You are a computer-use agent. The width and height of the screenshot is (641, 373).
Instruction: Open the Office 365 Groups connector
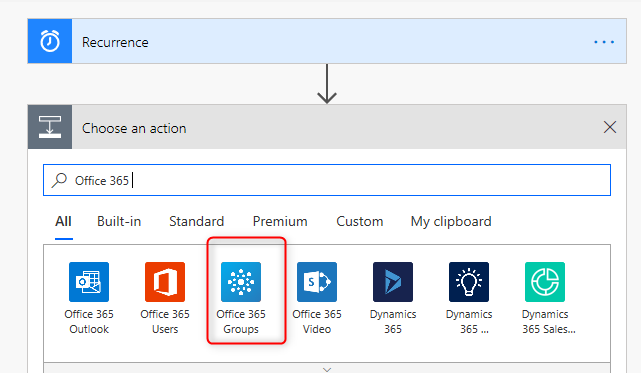241,282
